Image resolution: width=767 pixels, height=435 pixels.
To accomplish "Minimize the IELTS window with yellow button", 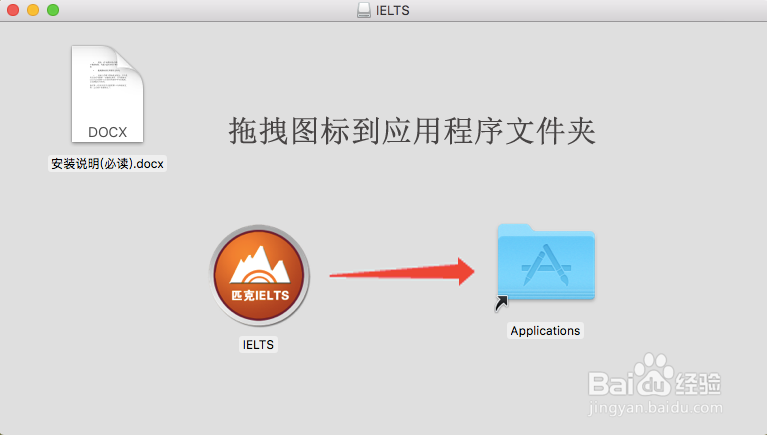I will pos(33,10).
